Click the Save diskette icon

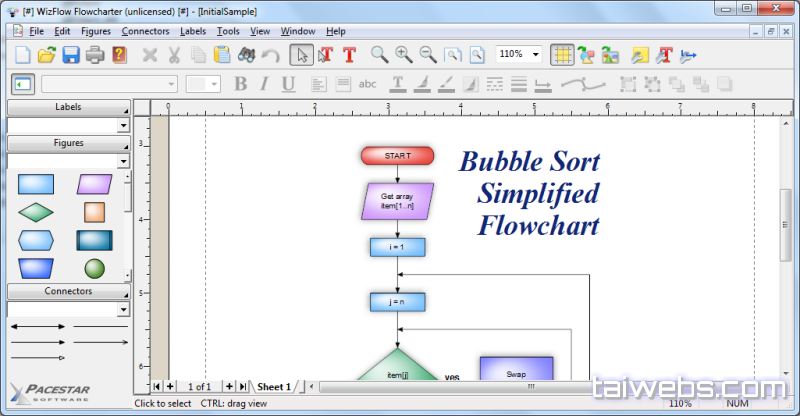[x=71, y=54]
